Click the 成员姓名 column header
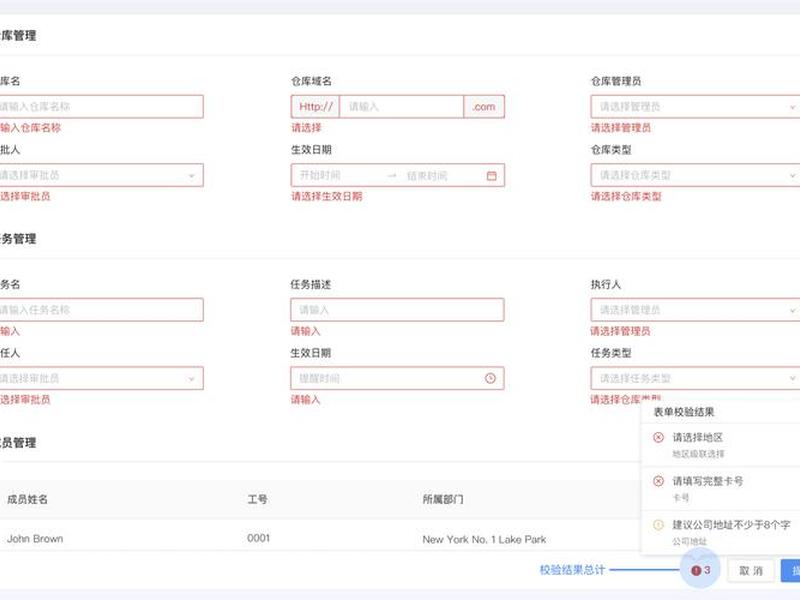This screenshot has height=600, width=800. point(28,499)
